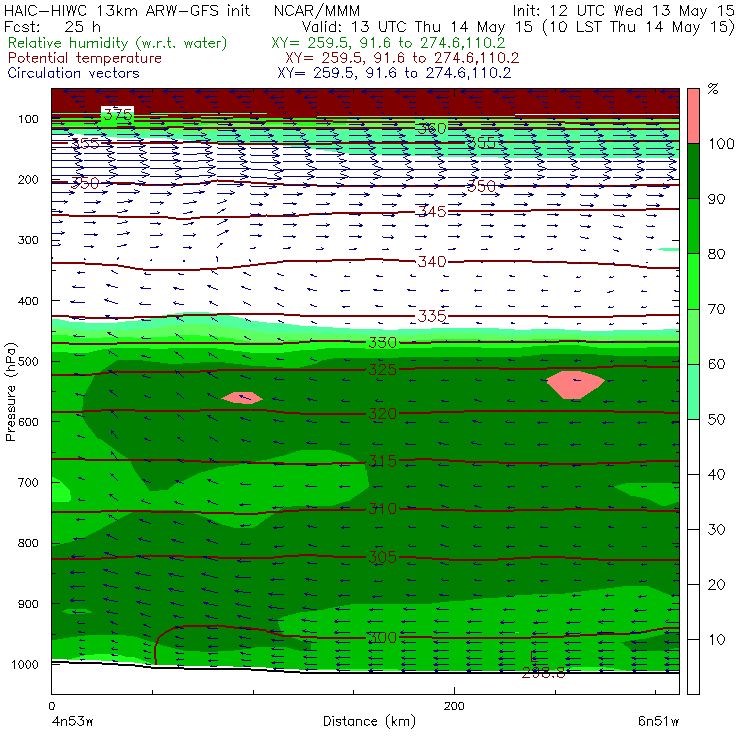
Task: Click the '340' contour label
Action: pyautogui.click(x=432, y=261)
